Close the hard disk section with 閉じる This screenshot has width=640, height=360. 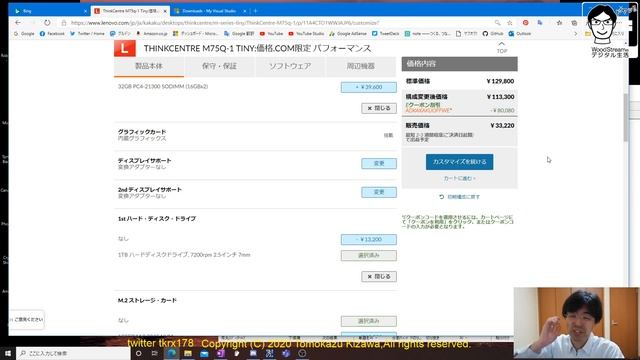point(379,276)
